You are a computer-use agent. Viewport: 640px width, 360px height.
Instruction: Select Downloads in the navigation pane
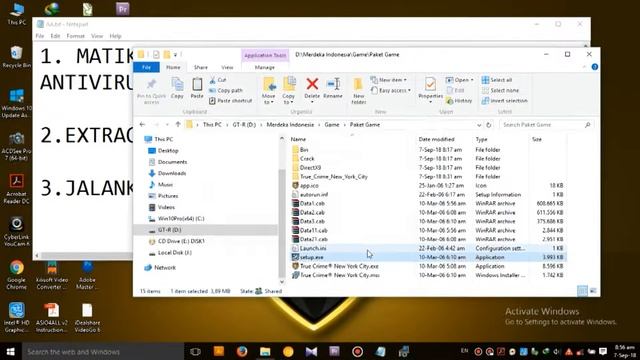[172, 173]
